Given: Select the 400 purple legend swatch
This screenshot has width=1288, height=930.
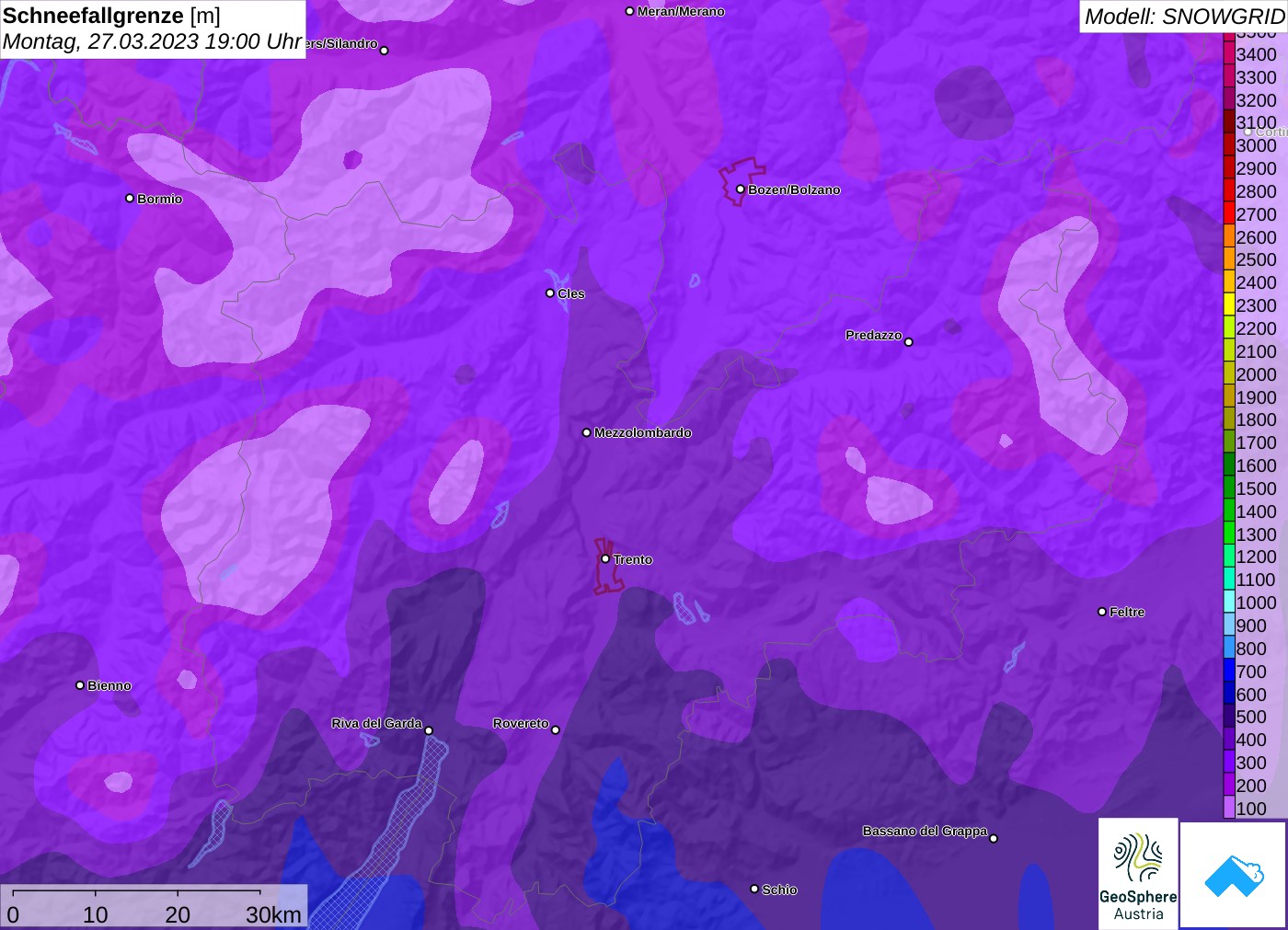Looking at the screenshot, I should pyautogui.click(x=1229, y=740).
